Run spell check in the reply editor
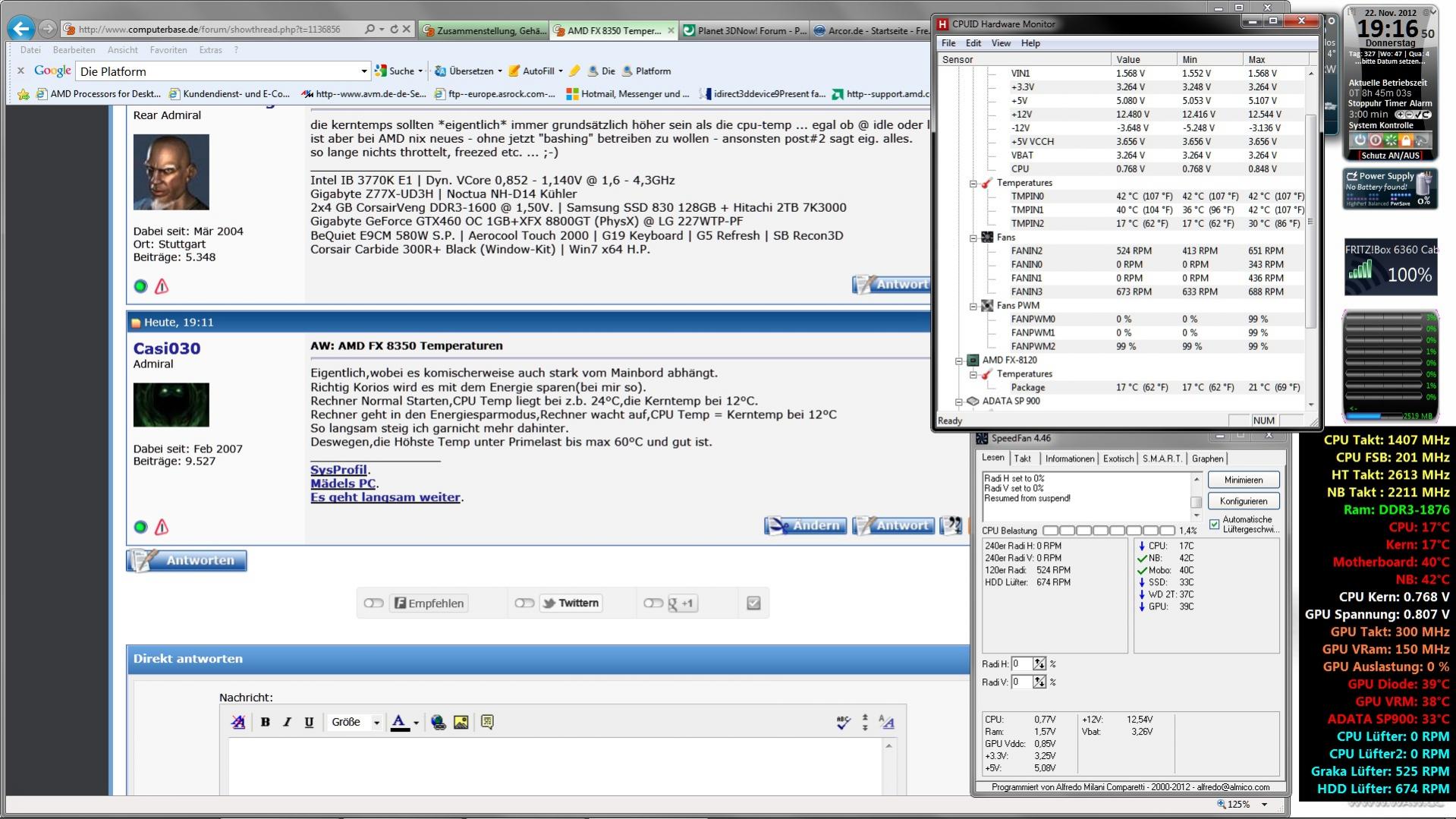The height and width of the screenshot is (819, 1456). click(843, 722)
